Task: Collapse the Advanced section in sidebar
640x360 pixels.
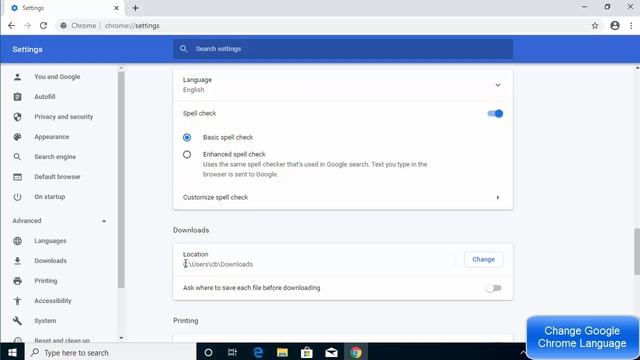Action: (x=104, y=221)
